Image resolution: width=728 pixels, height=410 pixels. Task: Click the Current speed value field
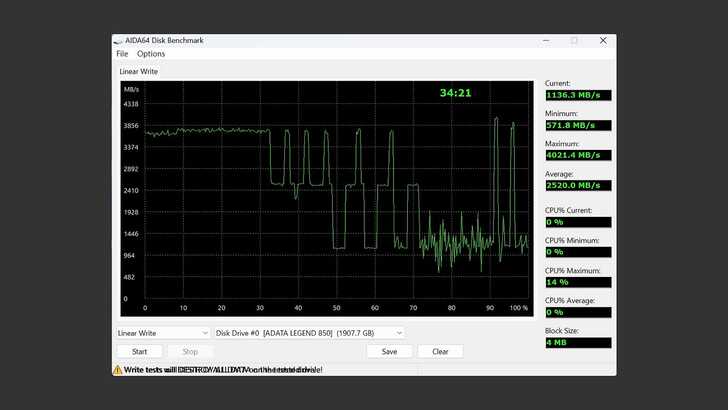point(577,95)
